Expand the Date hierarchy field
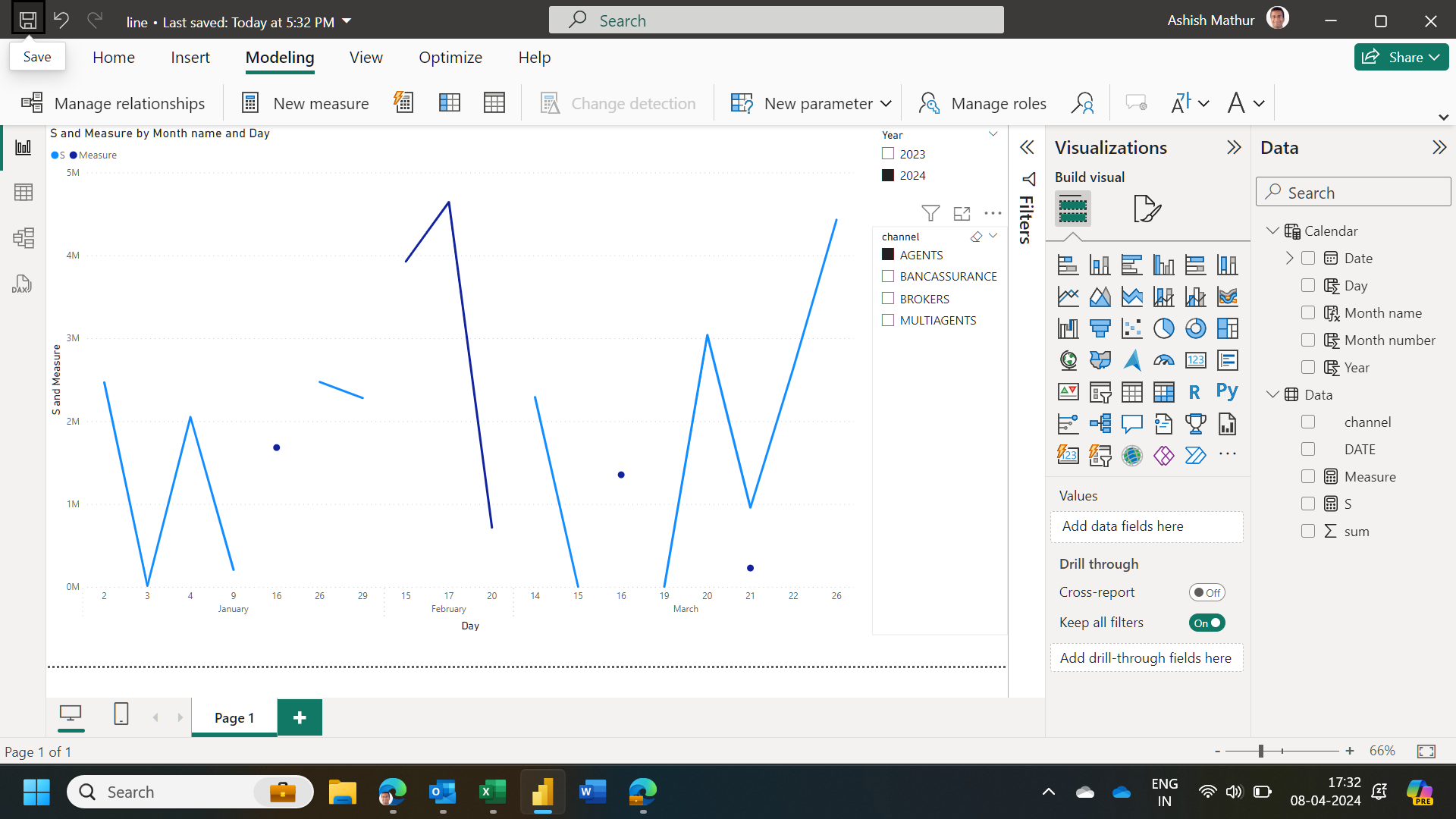1456x819 pixels. [x=1289, y=258]
